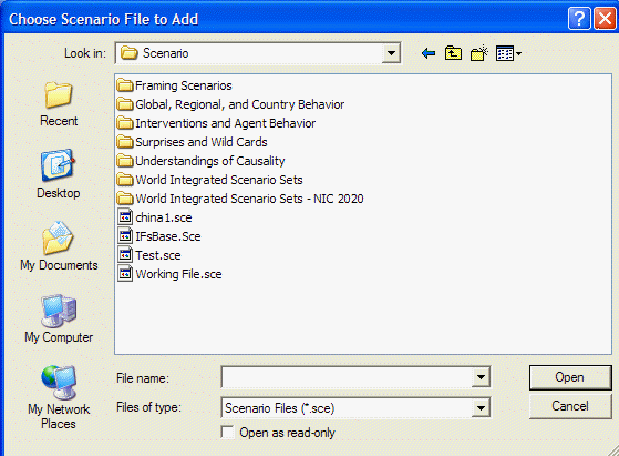Screen dimensions: 619x456
Task: Select the IFsBase.Sce file
Action: [x=167, y=237]
